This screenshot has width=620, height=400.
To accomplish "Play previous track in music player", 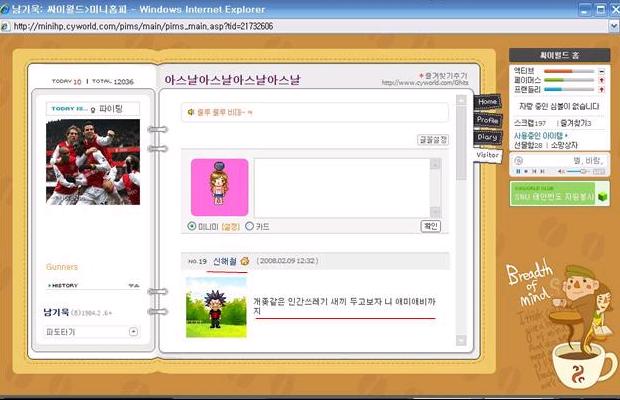I will pyautogui.click(x=534, y=171).
